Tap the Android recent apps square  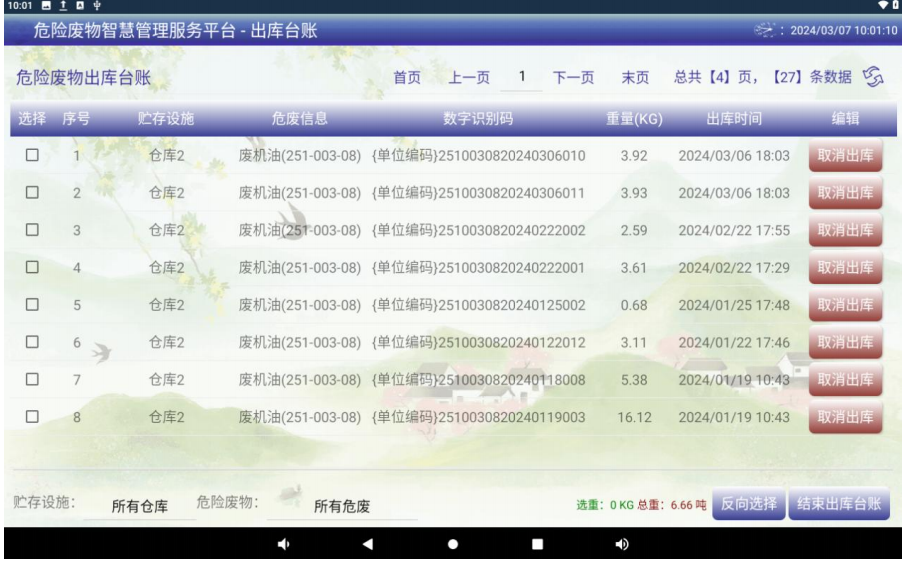click(537, 545)
